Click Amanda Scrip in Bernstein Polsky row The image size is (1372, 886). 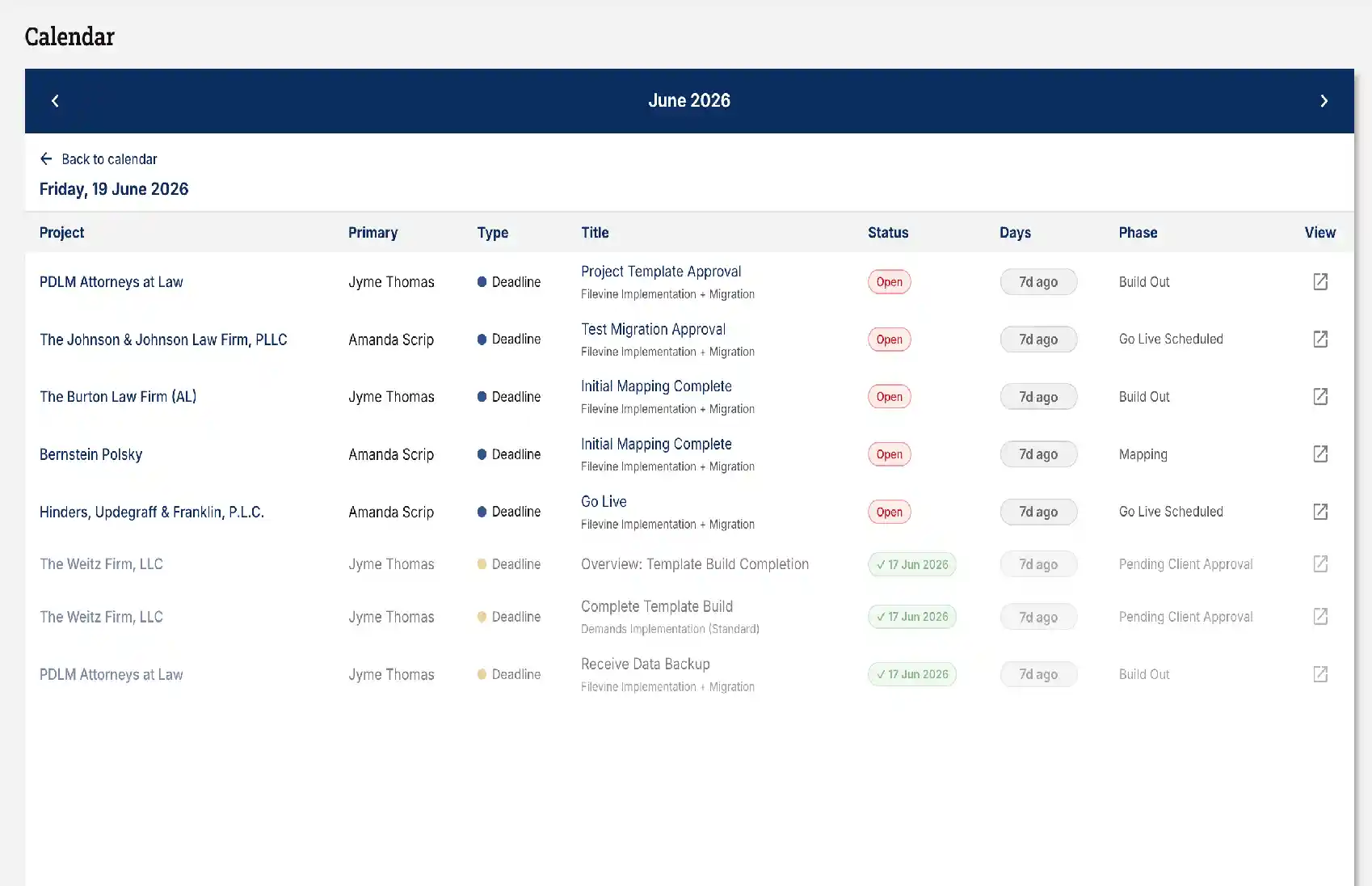(391, 454)
